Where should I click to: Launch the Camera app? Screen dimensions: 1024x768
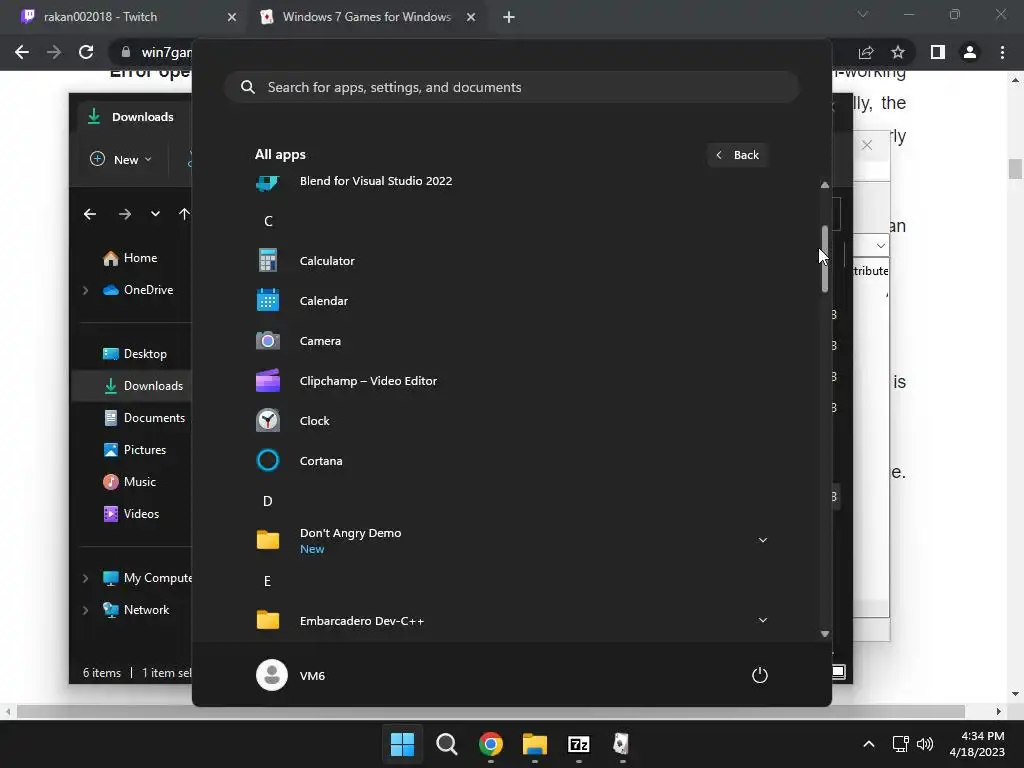[511, 341]
